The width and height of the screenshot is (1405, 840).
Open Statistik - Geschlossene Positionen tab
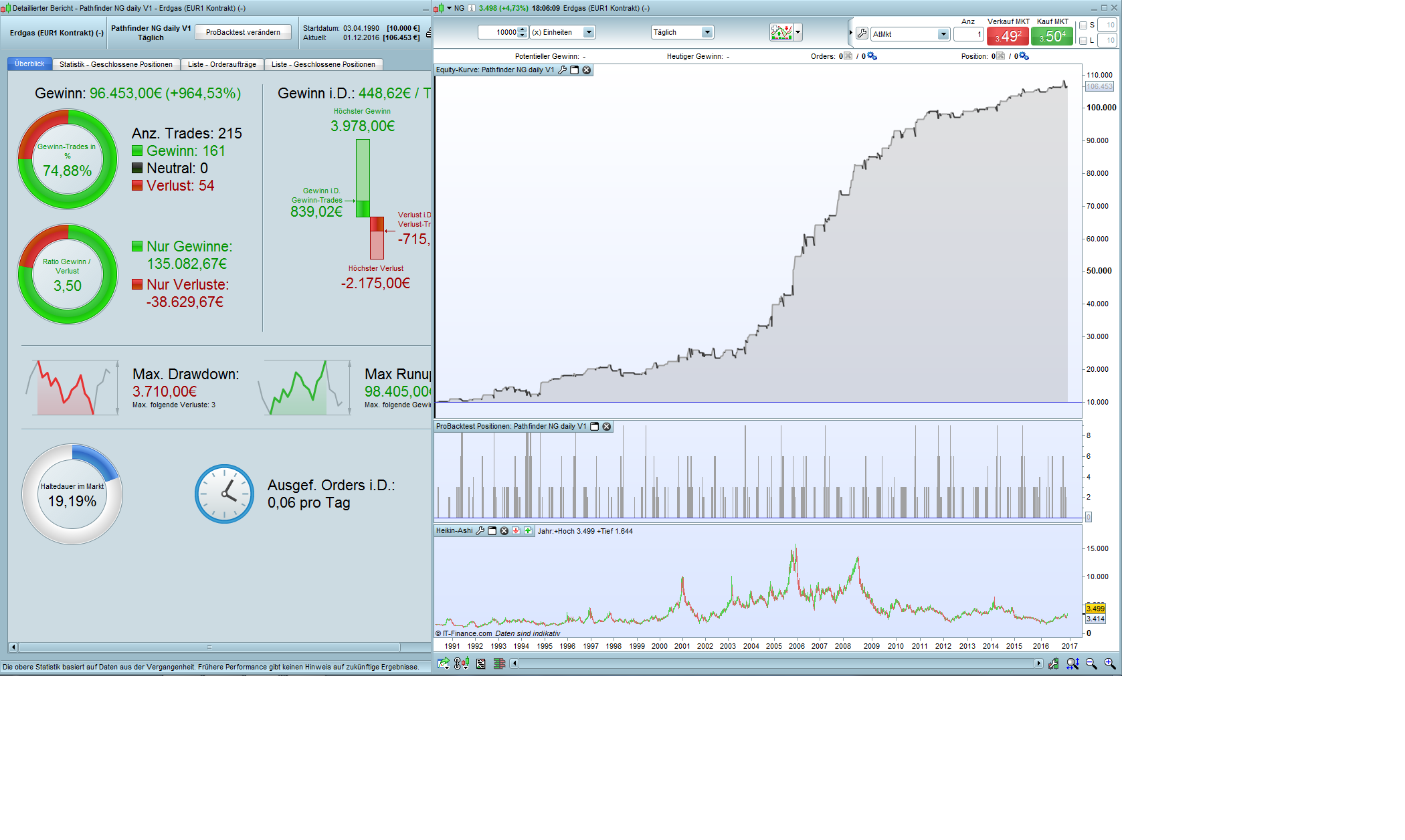click(116, 64)
